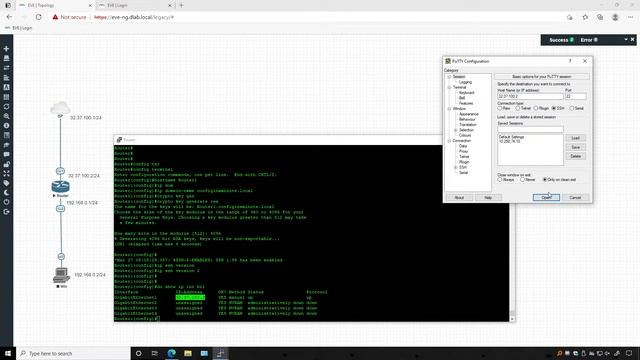Viewport: 640px width, 360px height.
Task: Click the Save button in PuTTY
Action: click(x=576, y=147)
